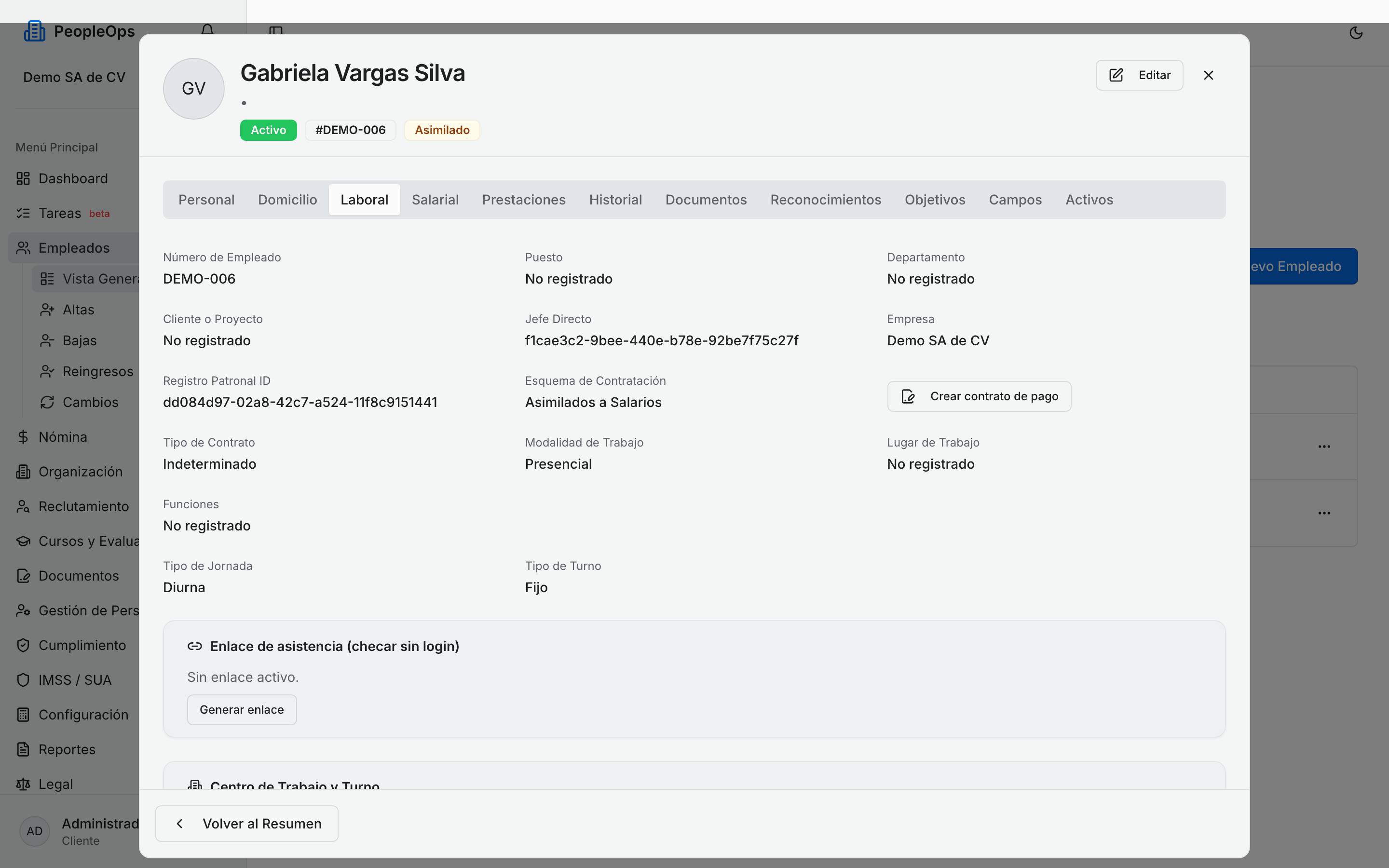Open the Activos tab
Screen dimensions: 1389x868
pos(1089,200)
